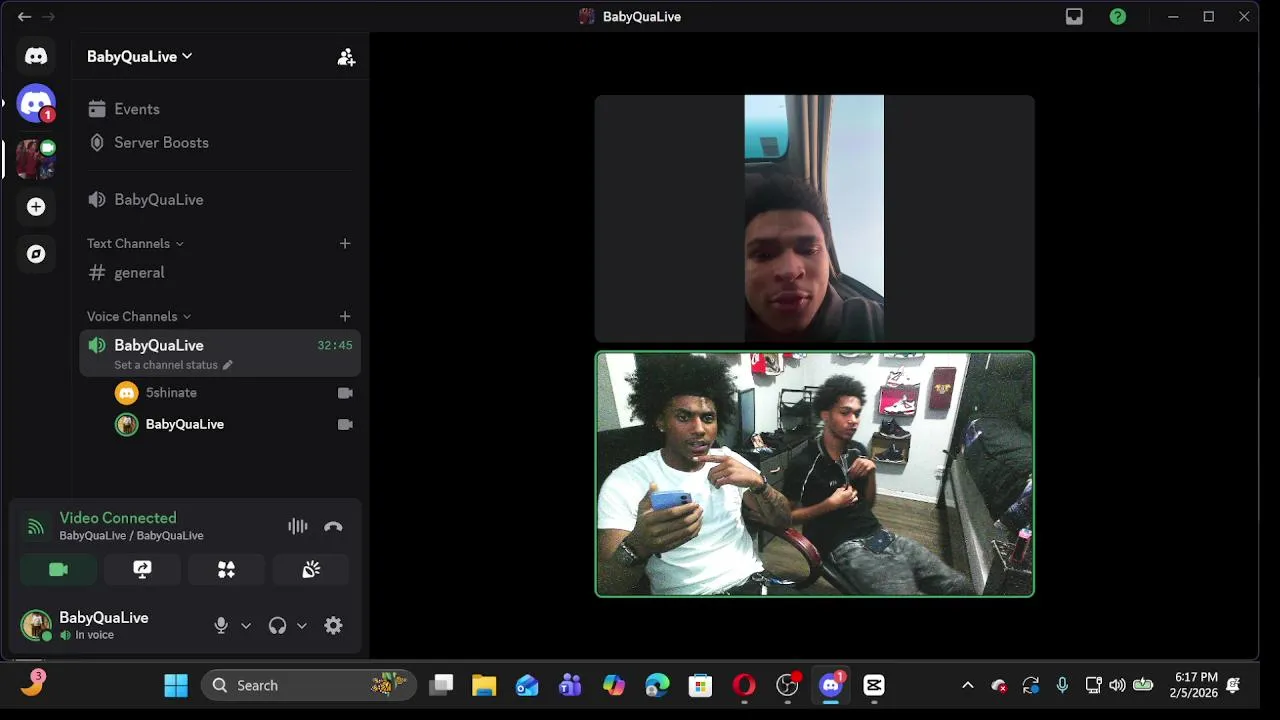The image size is (1280, 720).
Task: Invite people to the server icon
Action: (346, 57)
